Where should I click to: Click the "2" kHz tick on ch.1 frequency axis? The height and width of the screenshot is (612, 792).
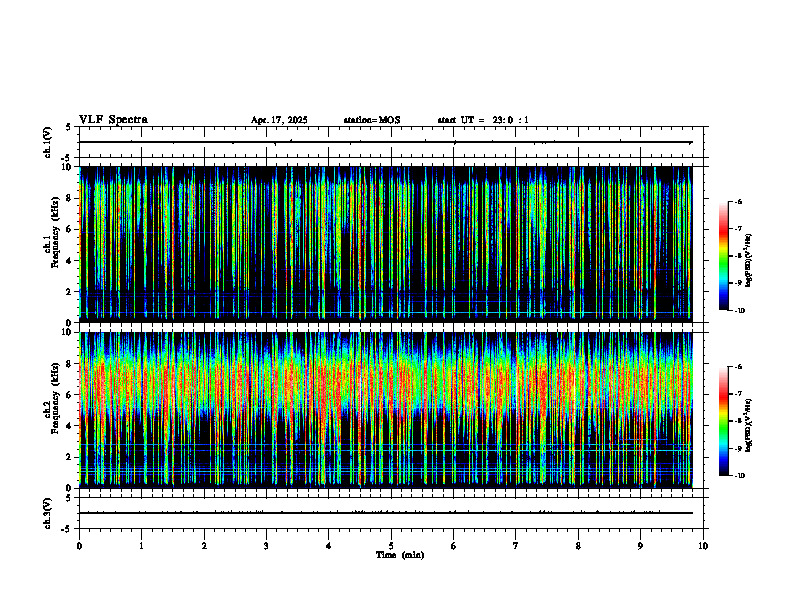pyautogui.click(x=68, y=292)
